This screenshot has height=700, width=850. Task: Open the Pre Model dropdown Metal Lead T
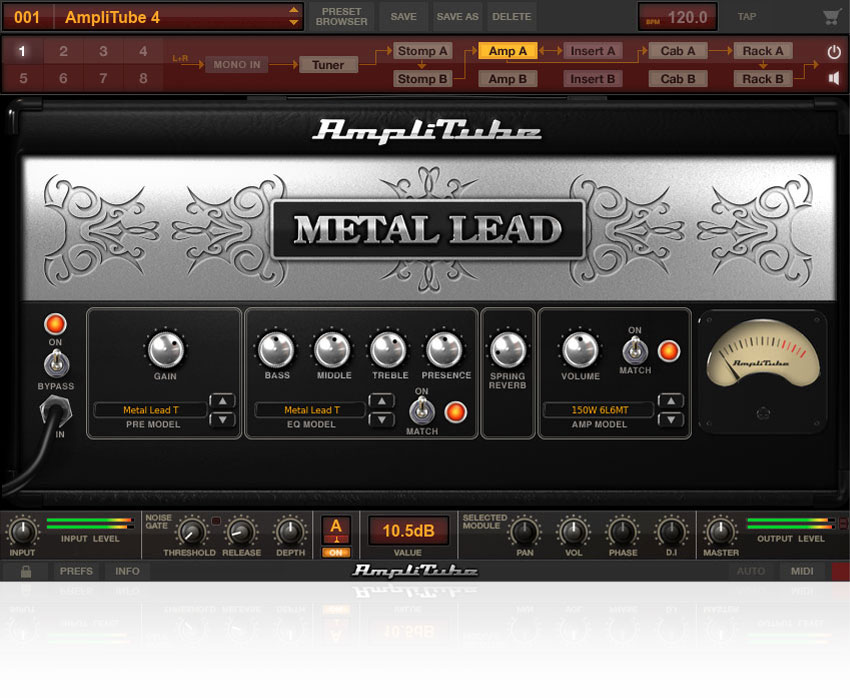[x=150, y=410]
